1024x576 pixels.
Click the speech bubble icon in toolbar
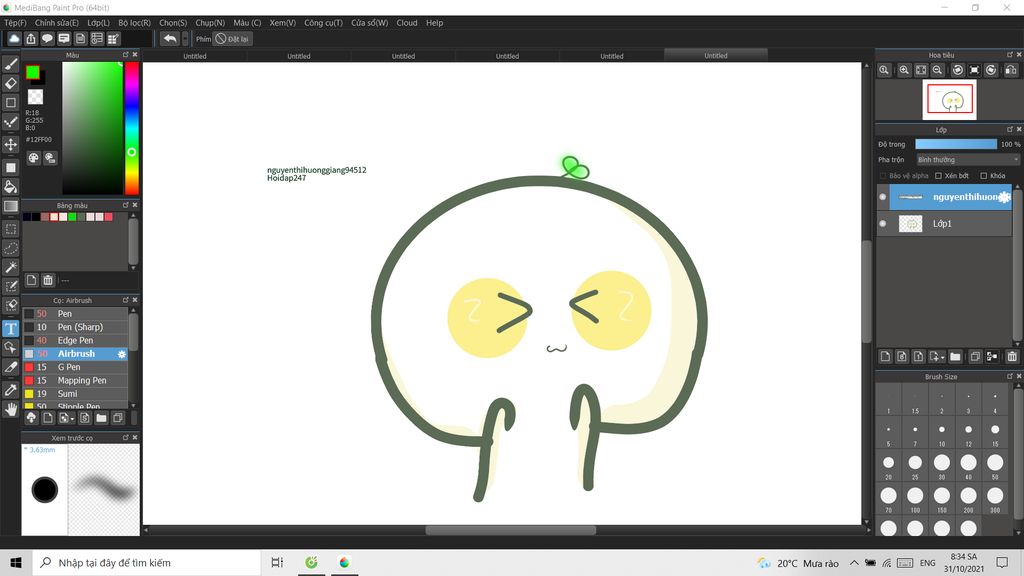47,39
